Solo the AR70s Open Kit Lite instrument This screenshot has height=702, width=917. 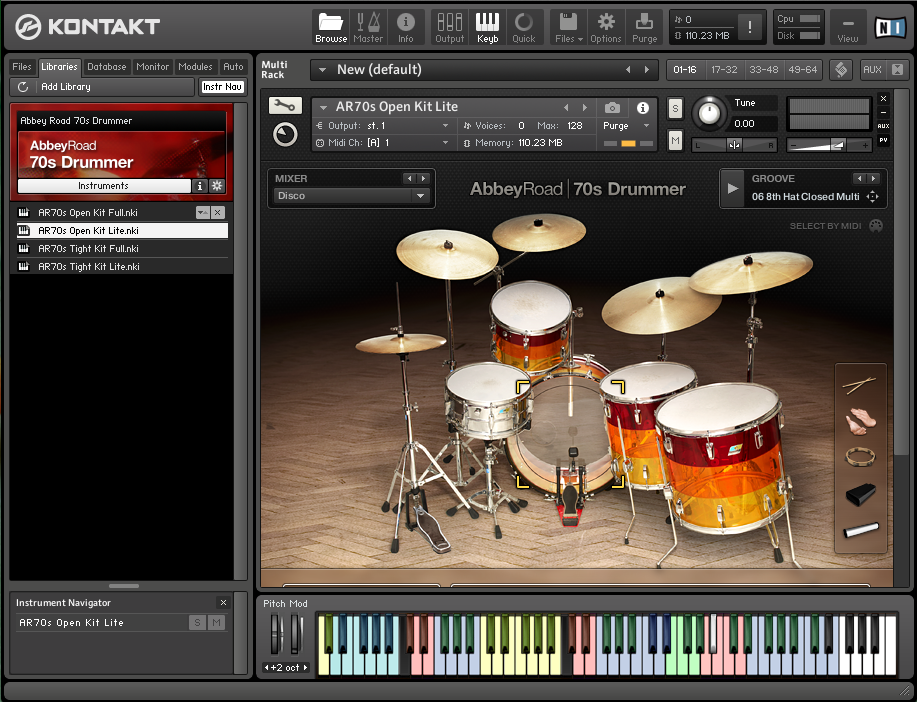(x=675, y=108)
